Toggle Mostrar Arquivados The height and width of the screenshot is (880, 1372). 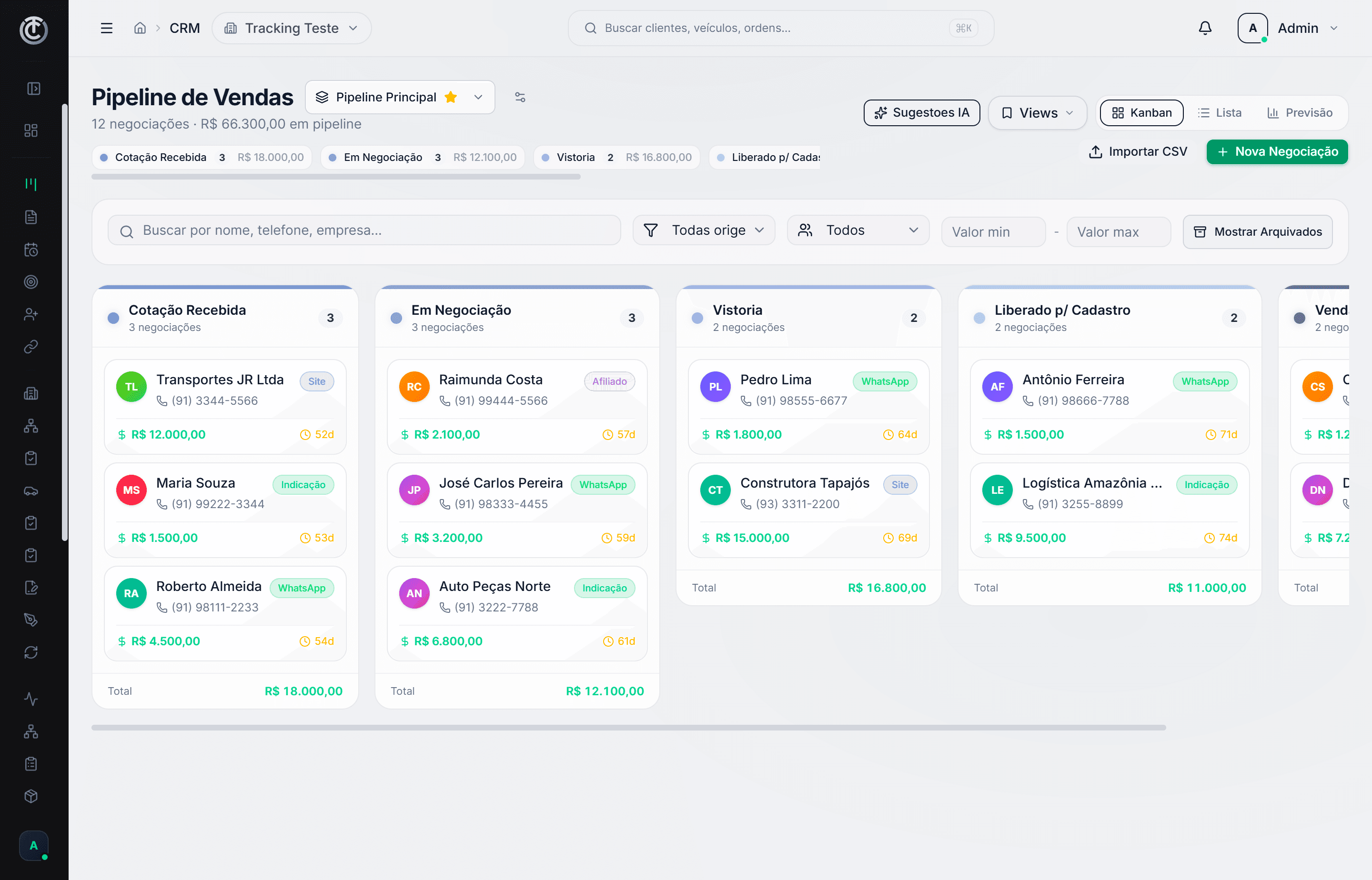(x=1258, y=231)
